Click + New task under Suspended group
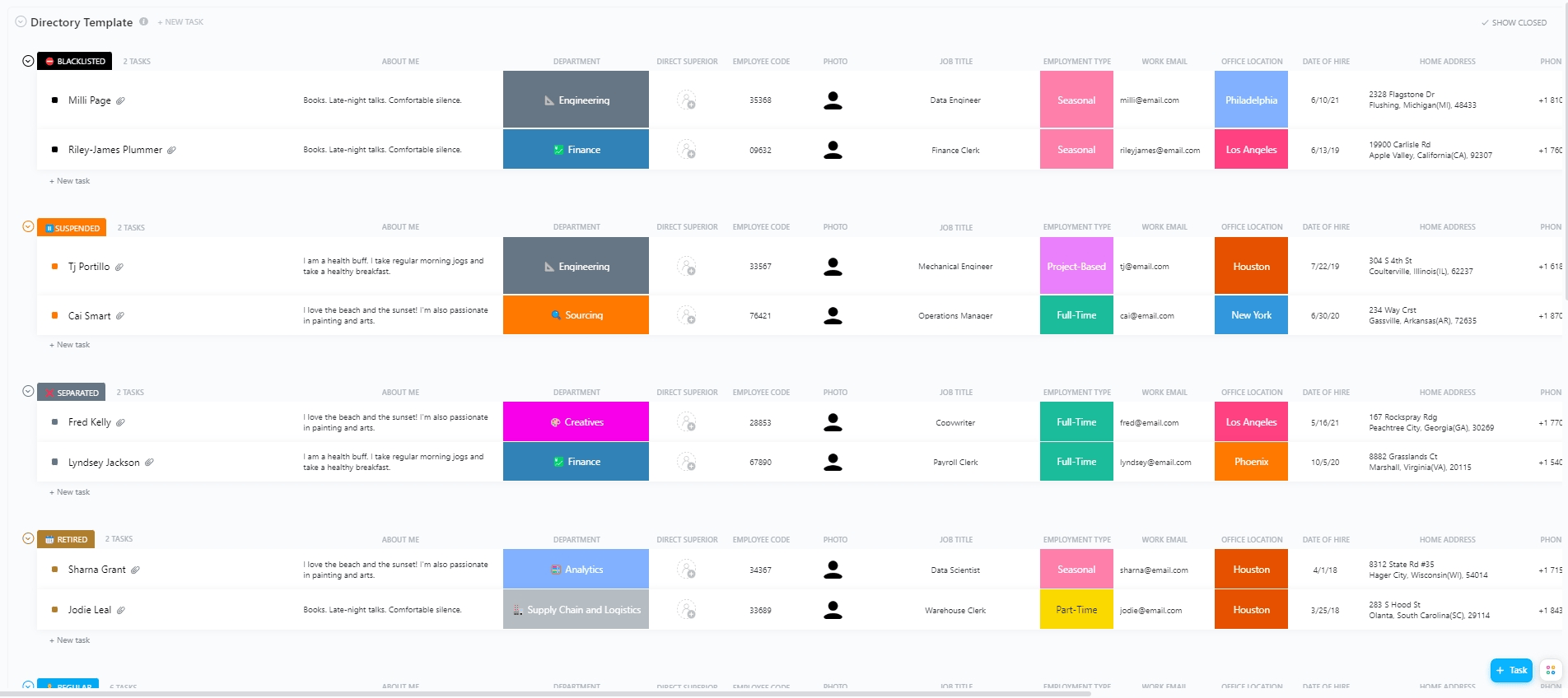 (70, 345)
